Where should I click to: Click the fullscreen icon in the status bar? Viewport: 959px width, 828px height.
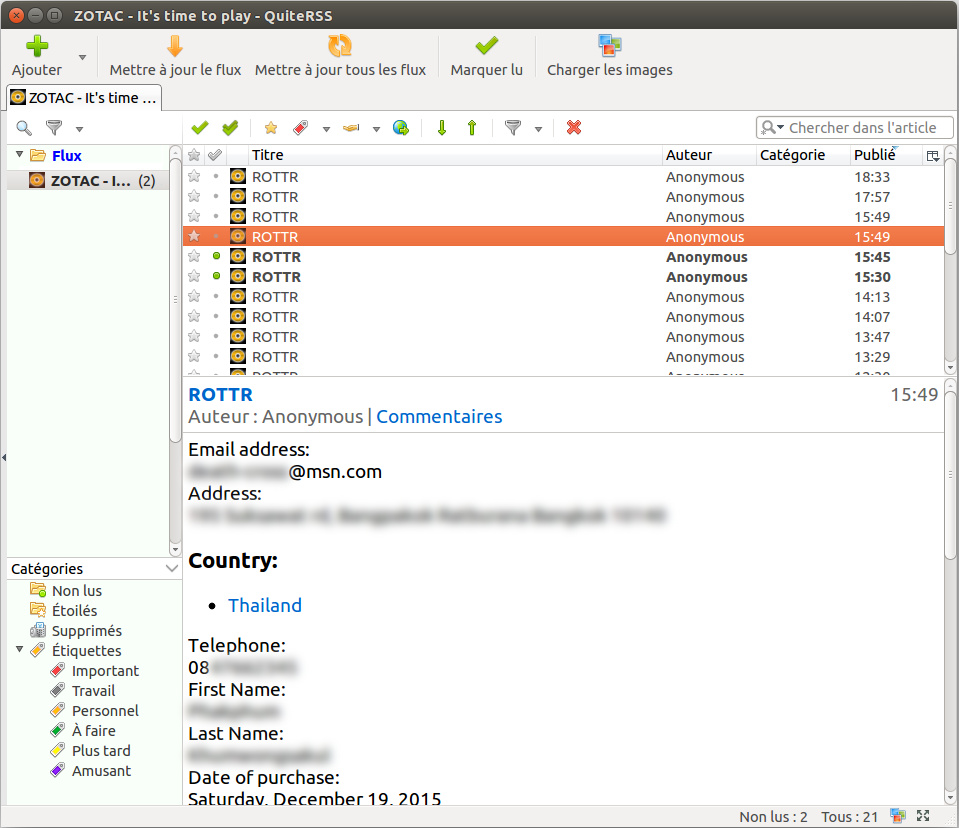(923, 816)
